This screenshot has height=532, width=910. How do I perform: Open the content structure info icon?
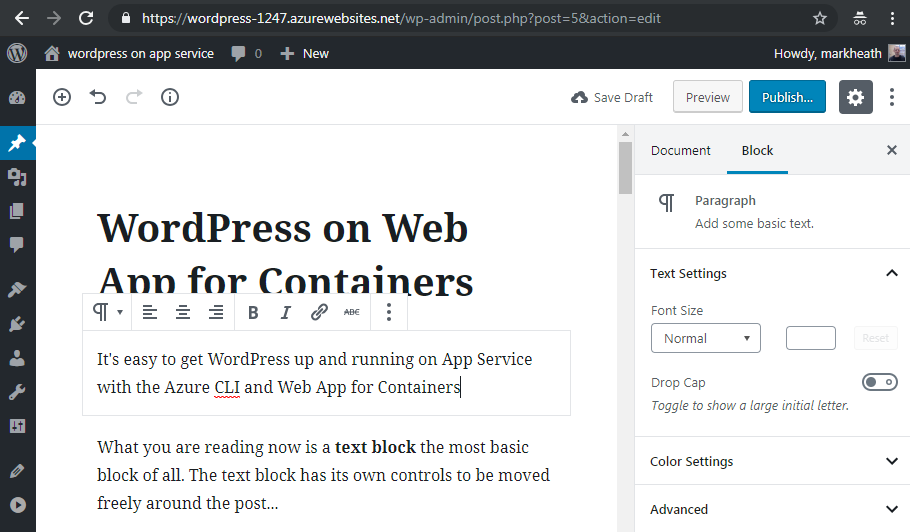click(x=170, y=97)
